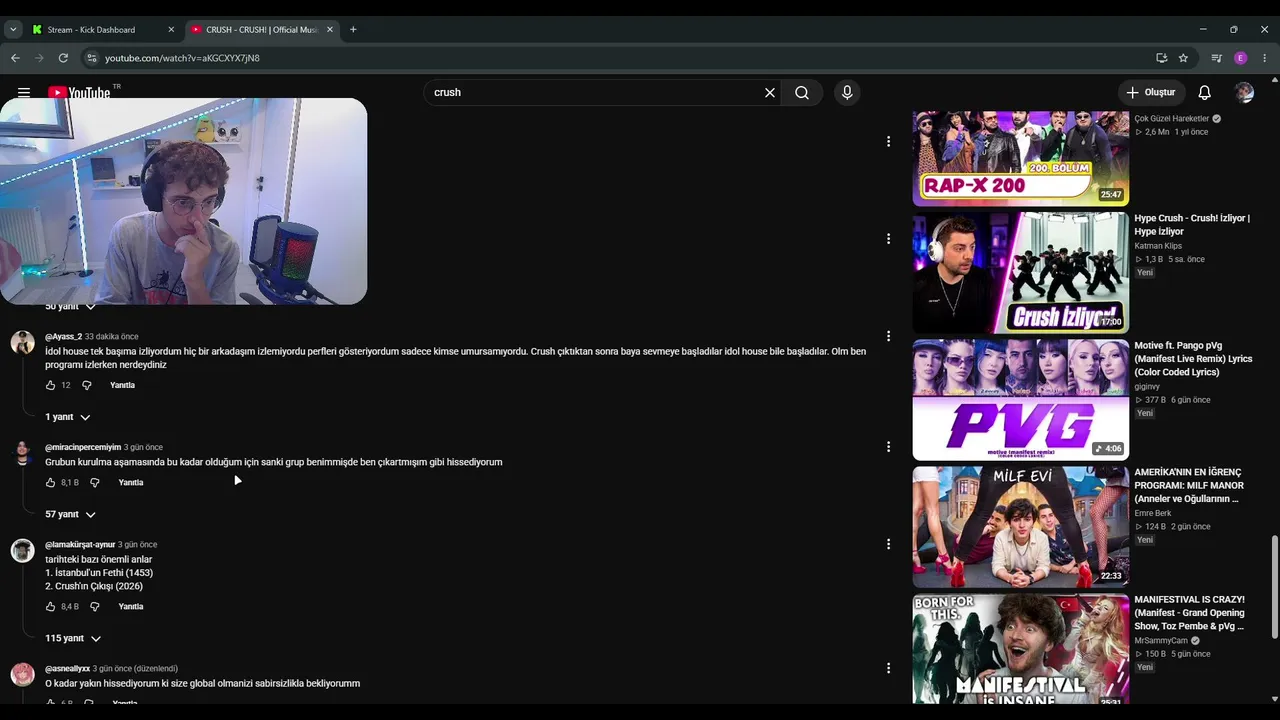View site information icon in address bar
Screen dimensions: 1280x720
pyautogui.click(x=91, y=58)
